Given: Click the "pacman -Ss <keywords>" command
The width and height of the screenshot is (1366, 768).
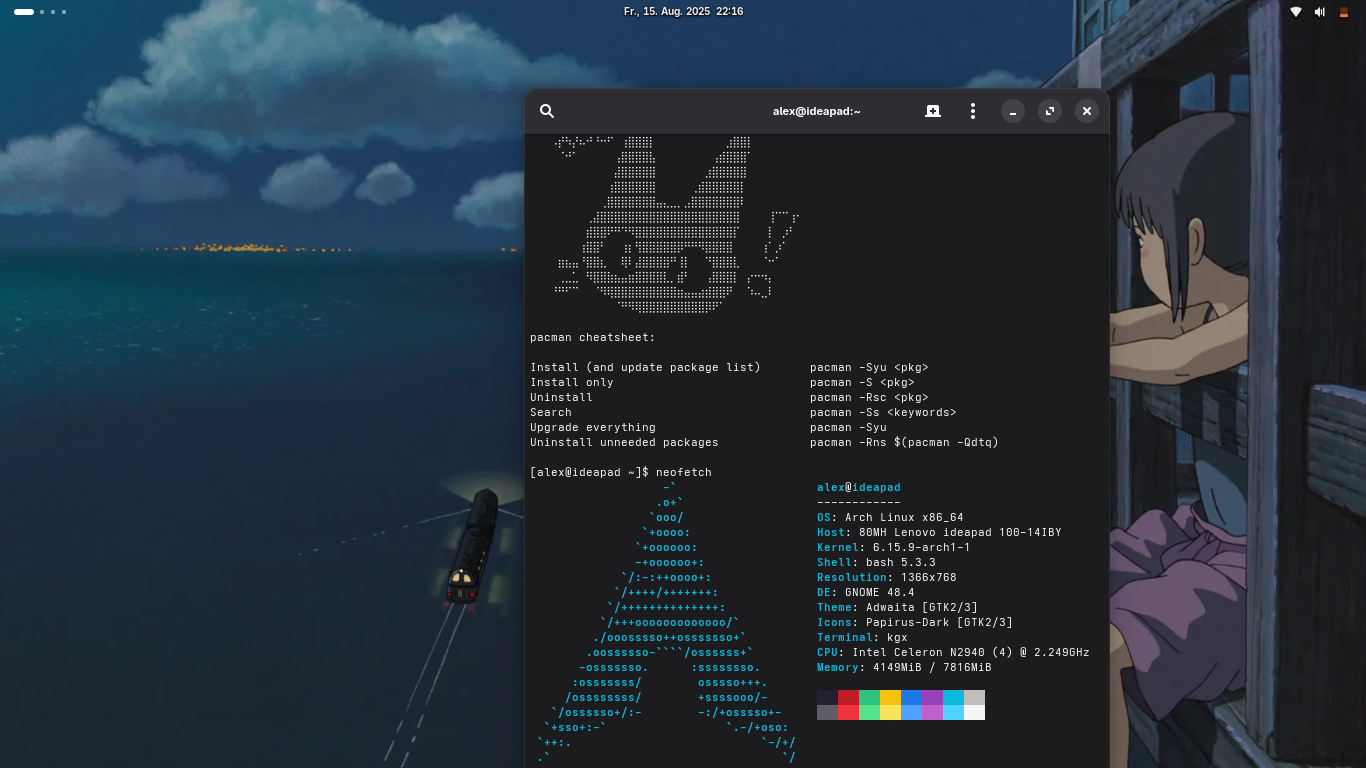Looking at the screenshot, I should [883, 413].
